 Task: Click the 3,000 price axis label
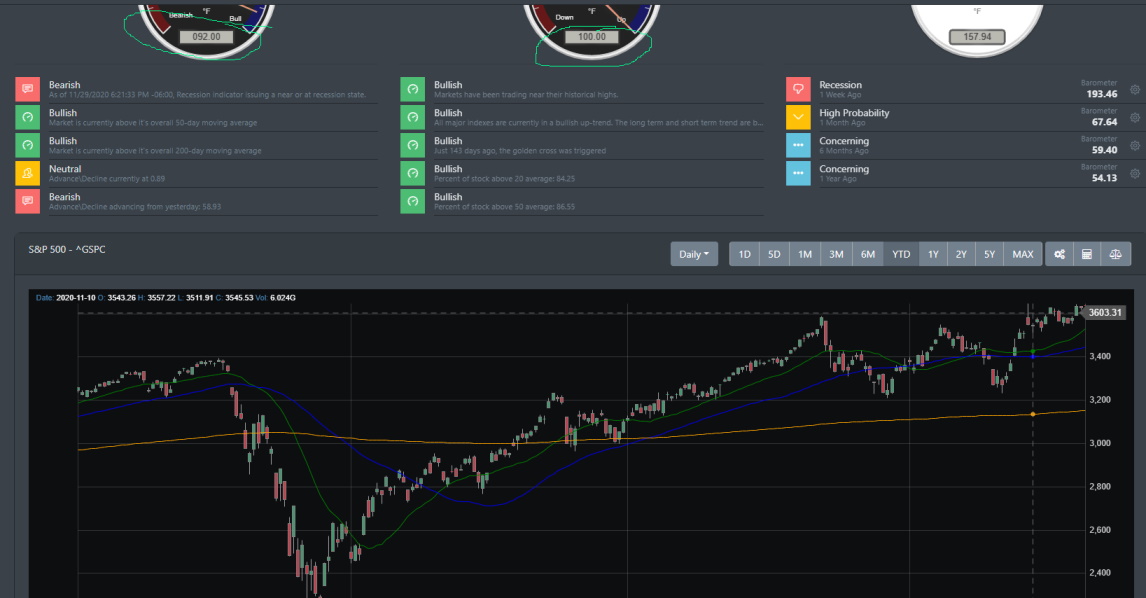click(x=1100, y=443)
